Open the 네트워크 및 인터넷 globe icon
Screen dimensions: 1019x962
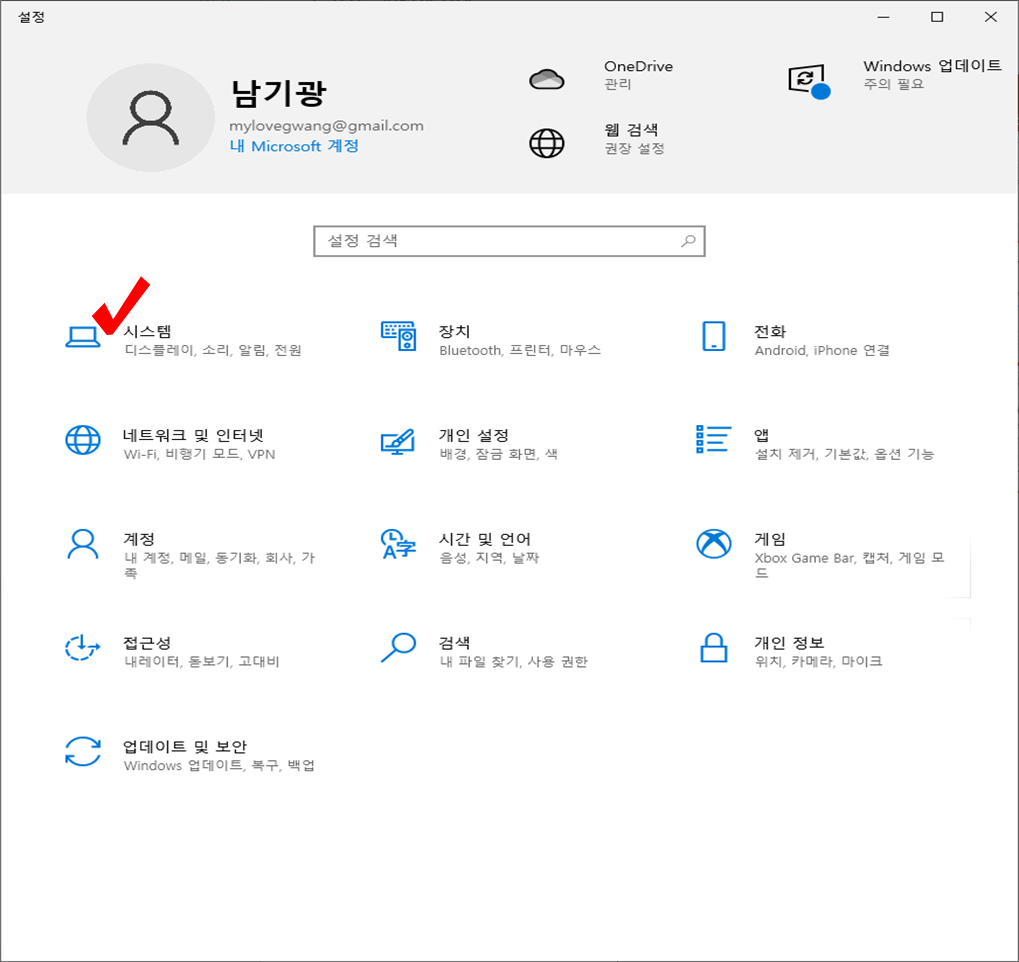click(83, 440)
